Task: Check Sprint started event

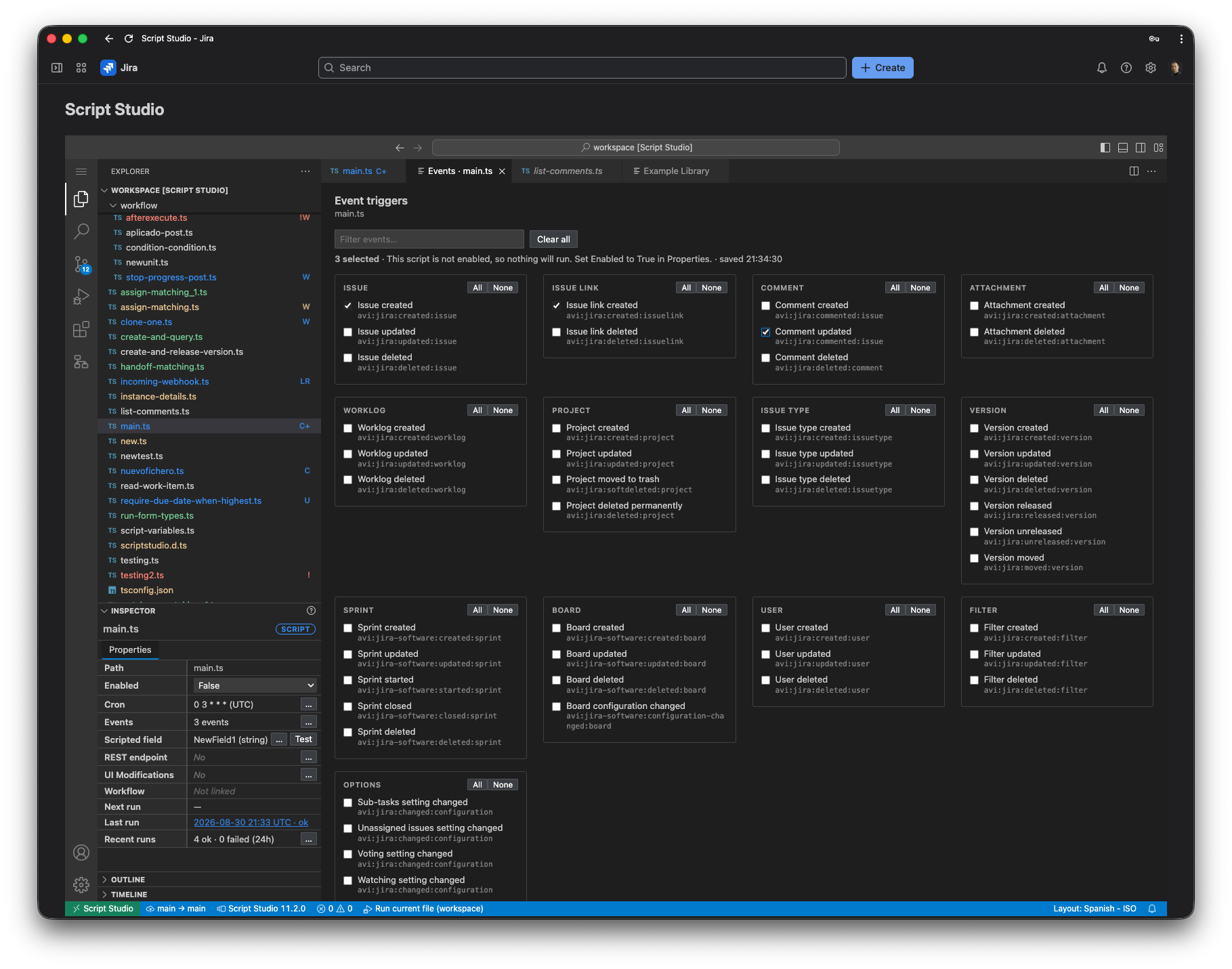Action: (x=348, y=680)
